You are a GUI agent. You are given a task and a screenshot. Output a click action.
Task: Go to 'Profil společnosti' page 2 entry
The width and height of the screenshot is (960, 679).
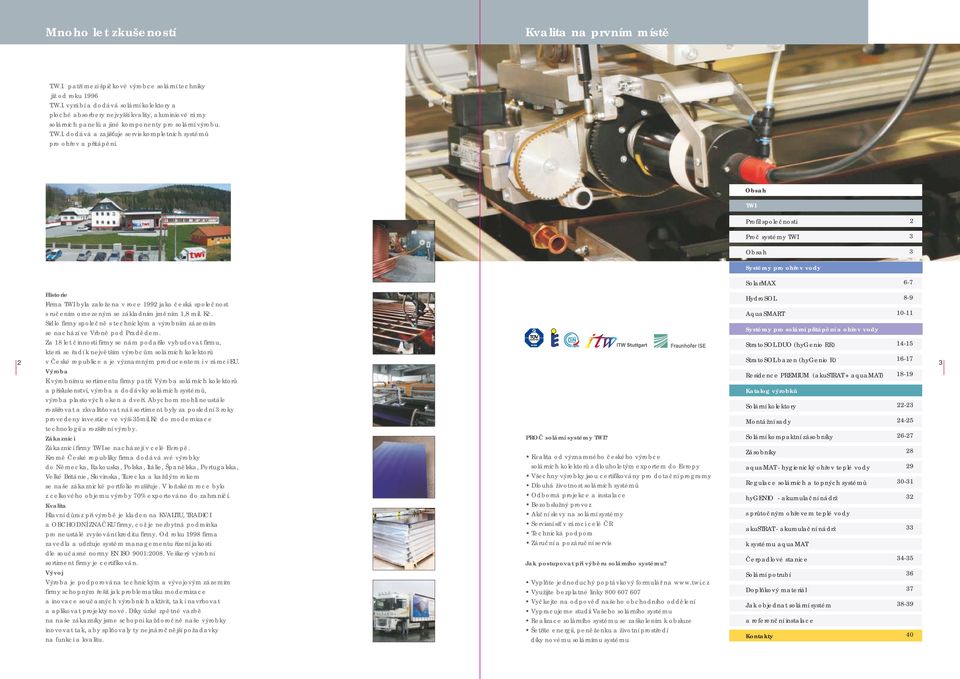pos(825,221)
